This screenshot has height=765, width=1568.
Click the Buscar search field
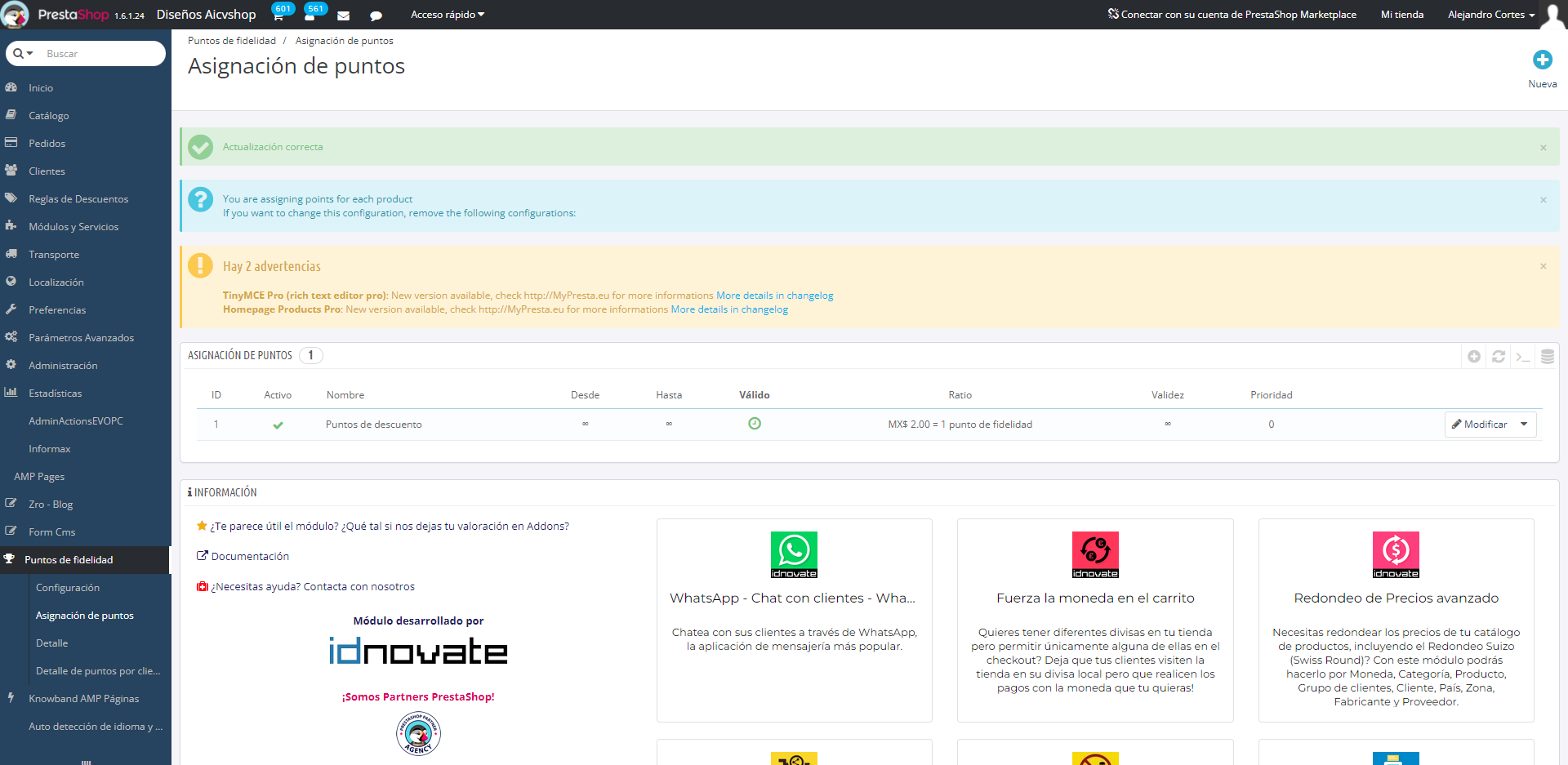point(98,54)
